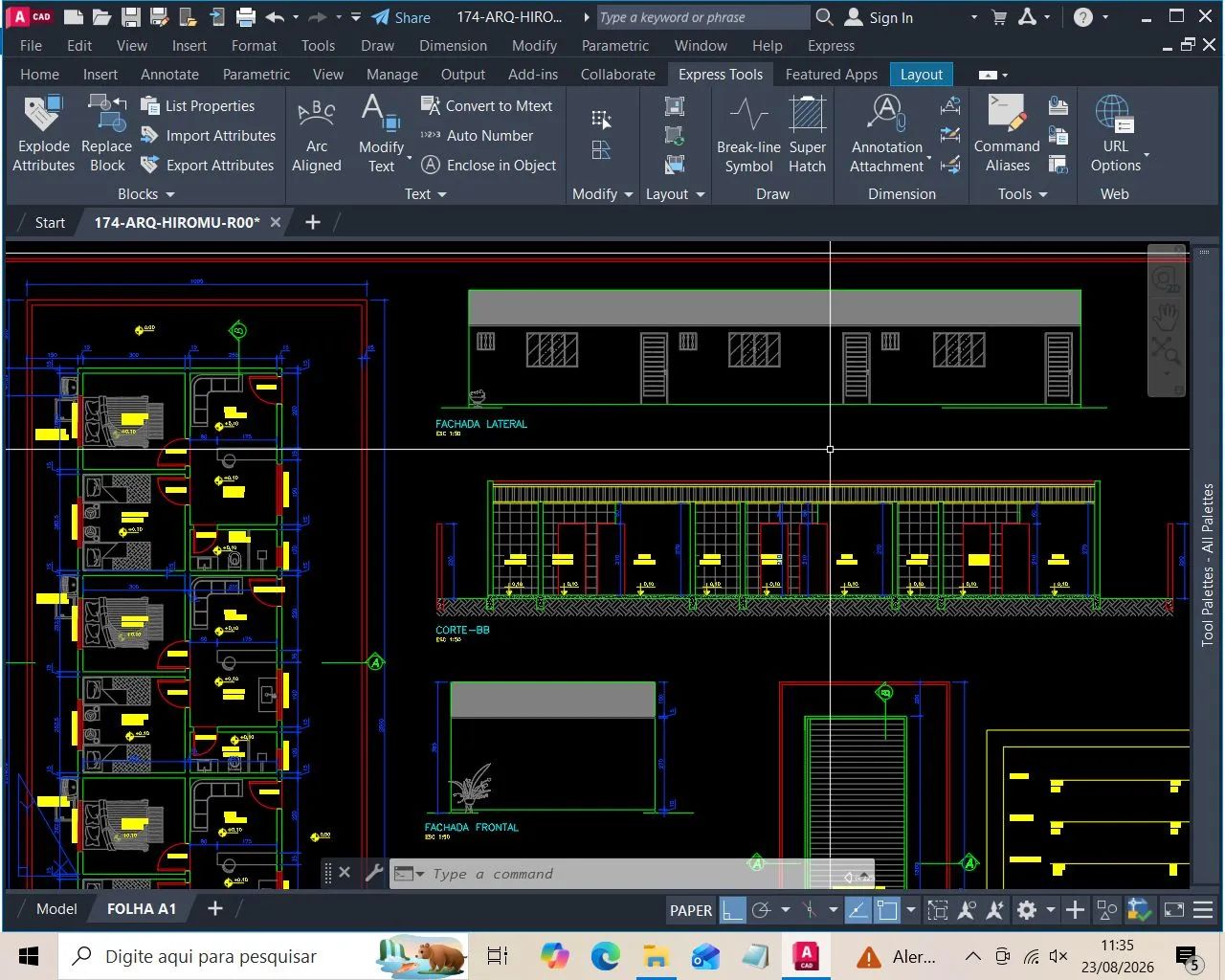Viewport: 1225px width, 980px height.
Task: Undo the last action with Undo arrow
Action: pos(276,17)
